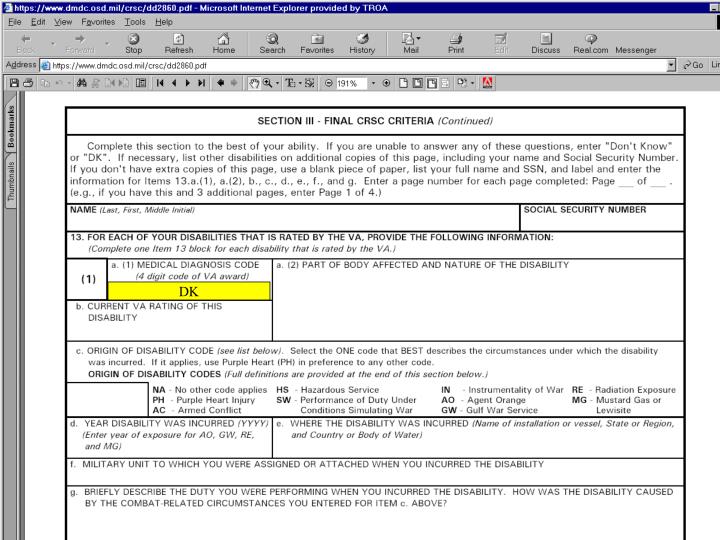Toggle the Bookmarks side panel tab

[11, 127]
